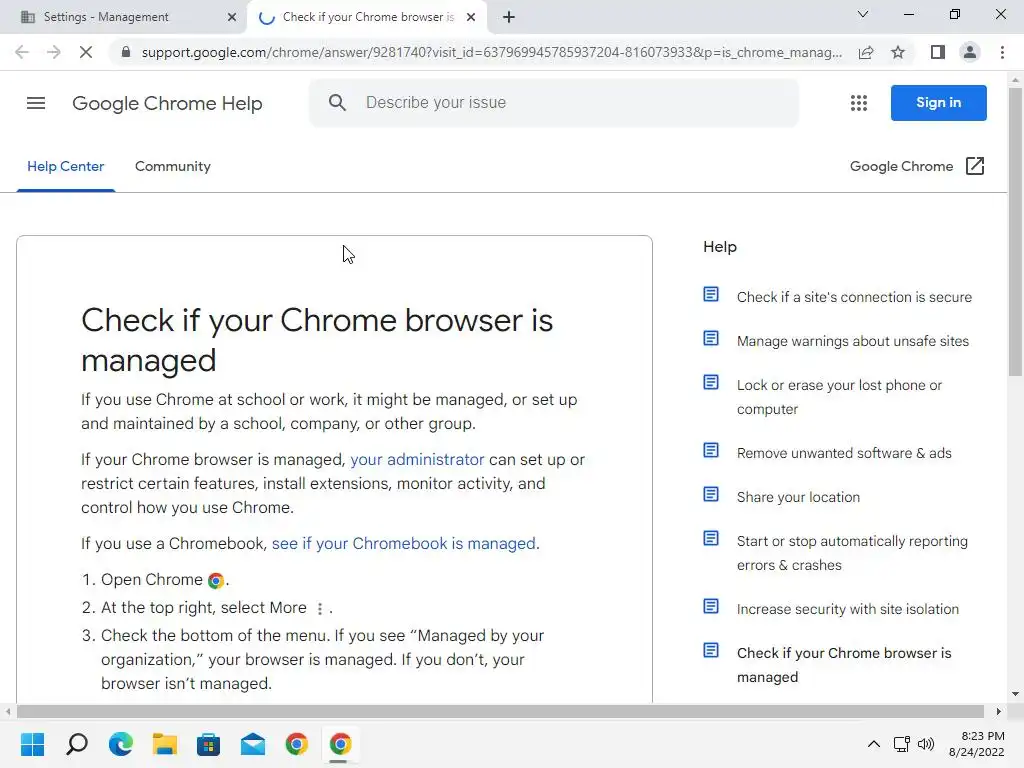Select the Help Center tab
The height and width of the screenshot is (768, 1024).
65,167
